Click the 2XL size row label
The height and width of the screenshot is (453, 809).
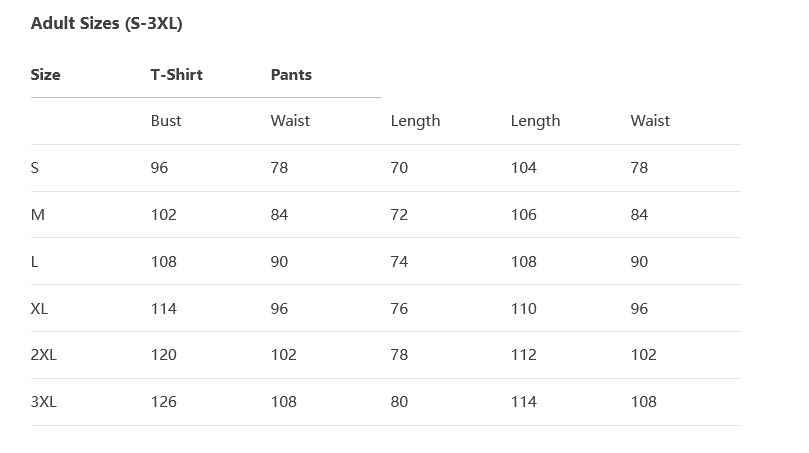coord(44,355)
